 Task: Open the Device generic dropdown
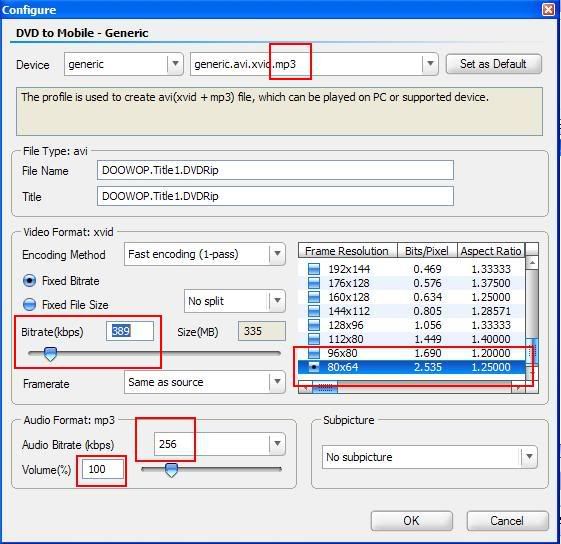click(x=175, y=64)
